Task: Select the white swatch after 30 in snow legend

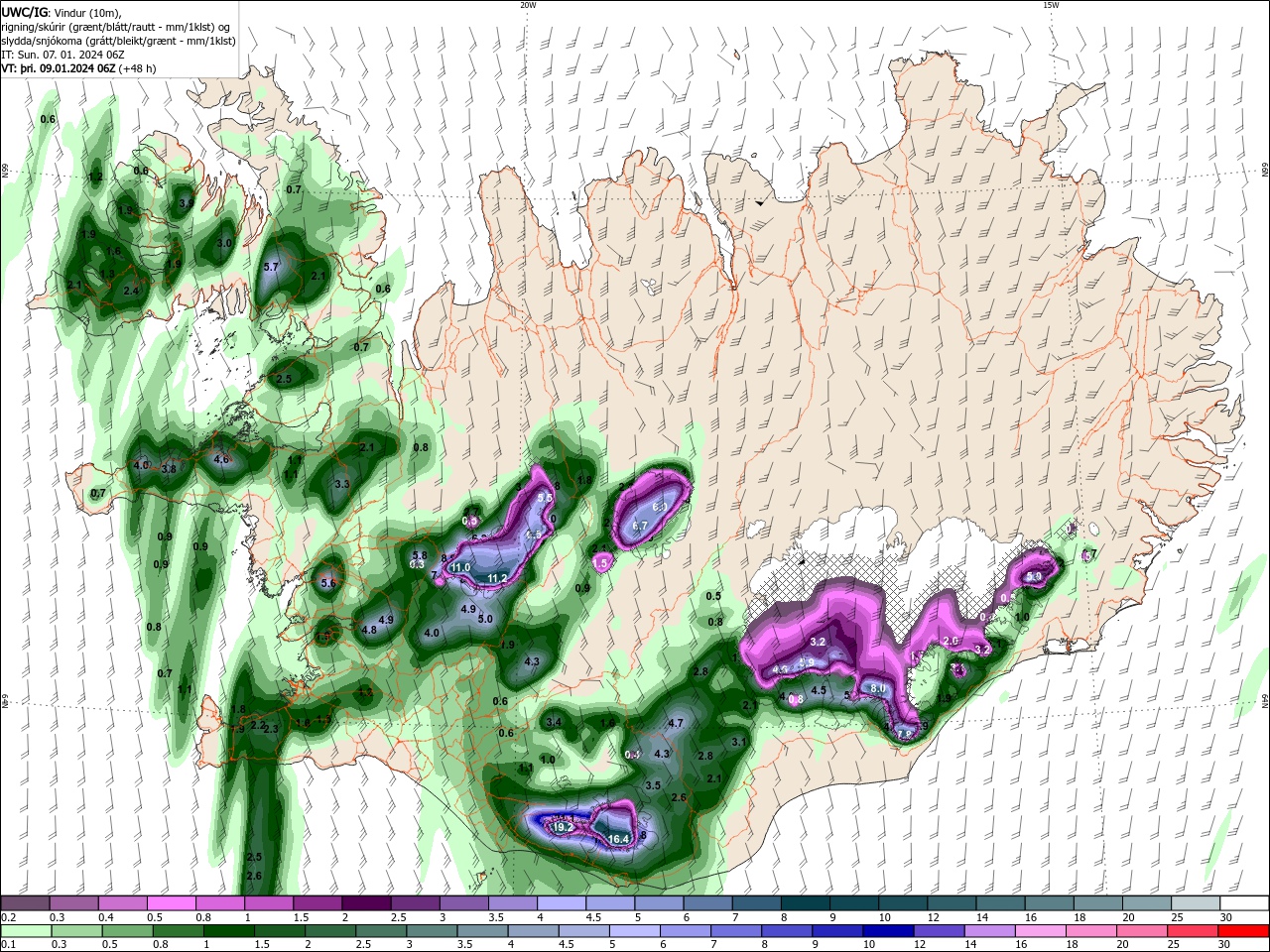Action: click(1244, 903)
